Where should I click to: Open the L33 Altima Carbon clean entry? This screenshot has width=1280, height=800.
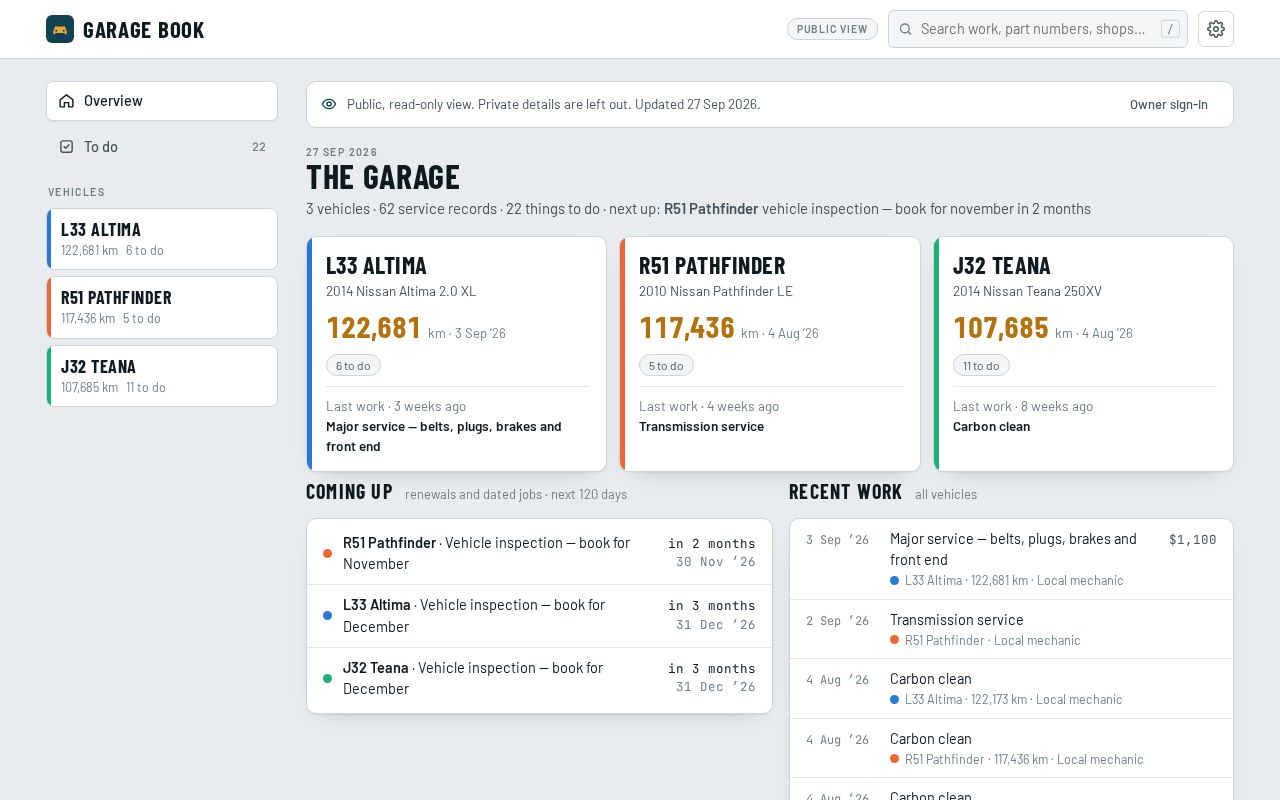pyautogui.click(x=1011, y=689)
